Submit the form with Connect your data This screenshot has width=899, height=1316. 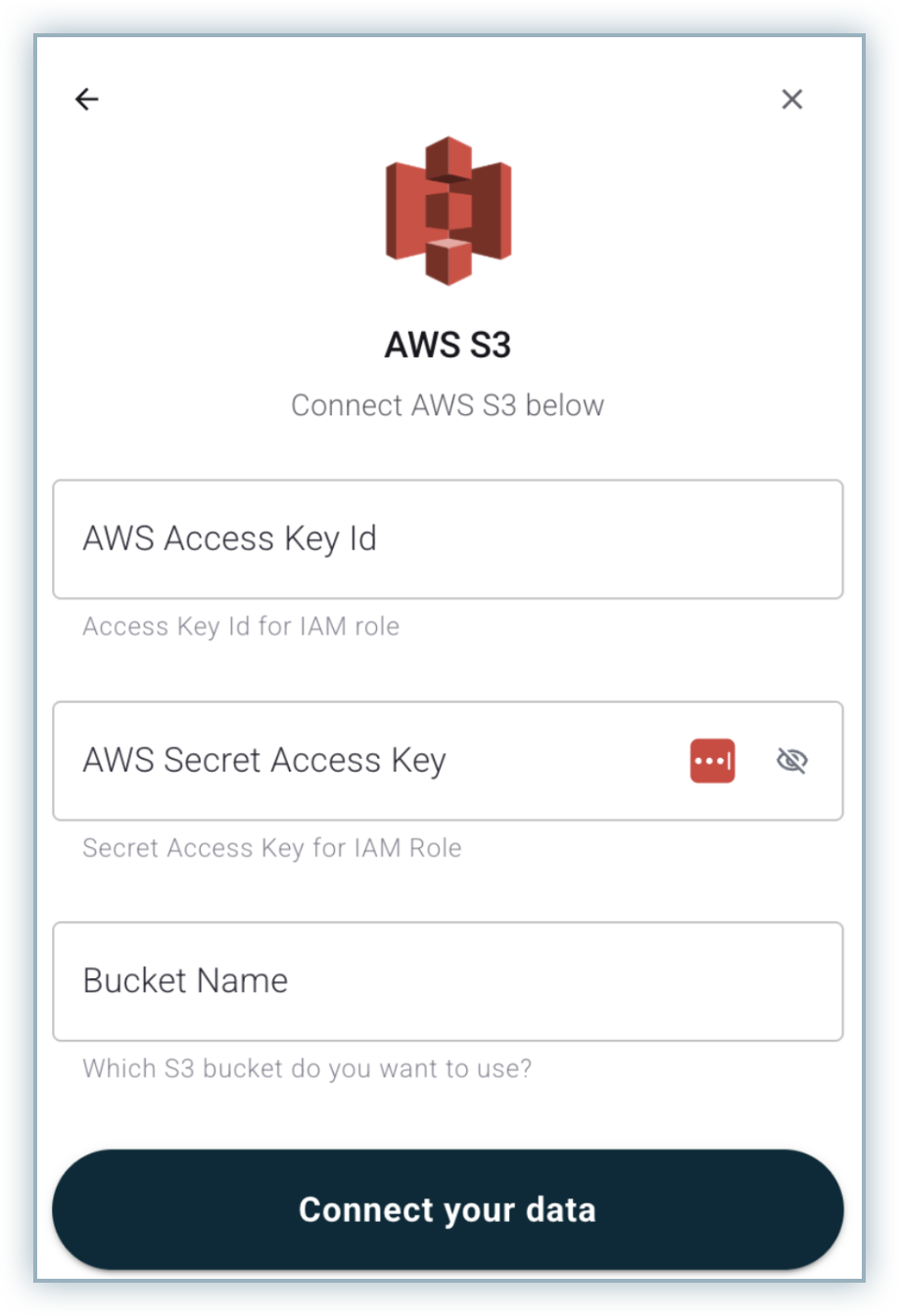(x=448, y=1209)
